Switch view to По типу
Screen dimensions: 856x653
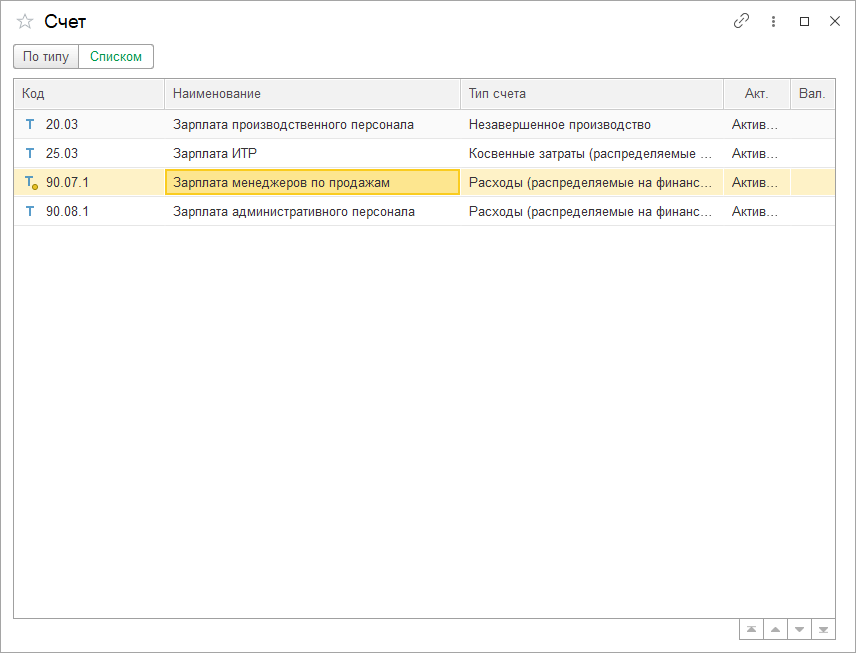tap(46, 57)
